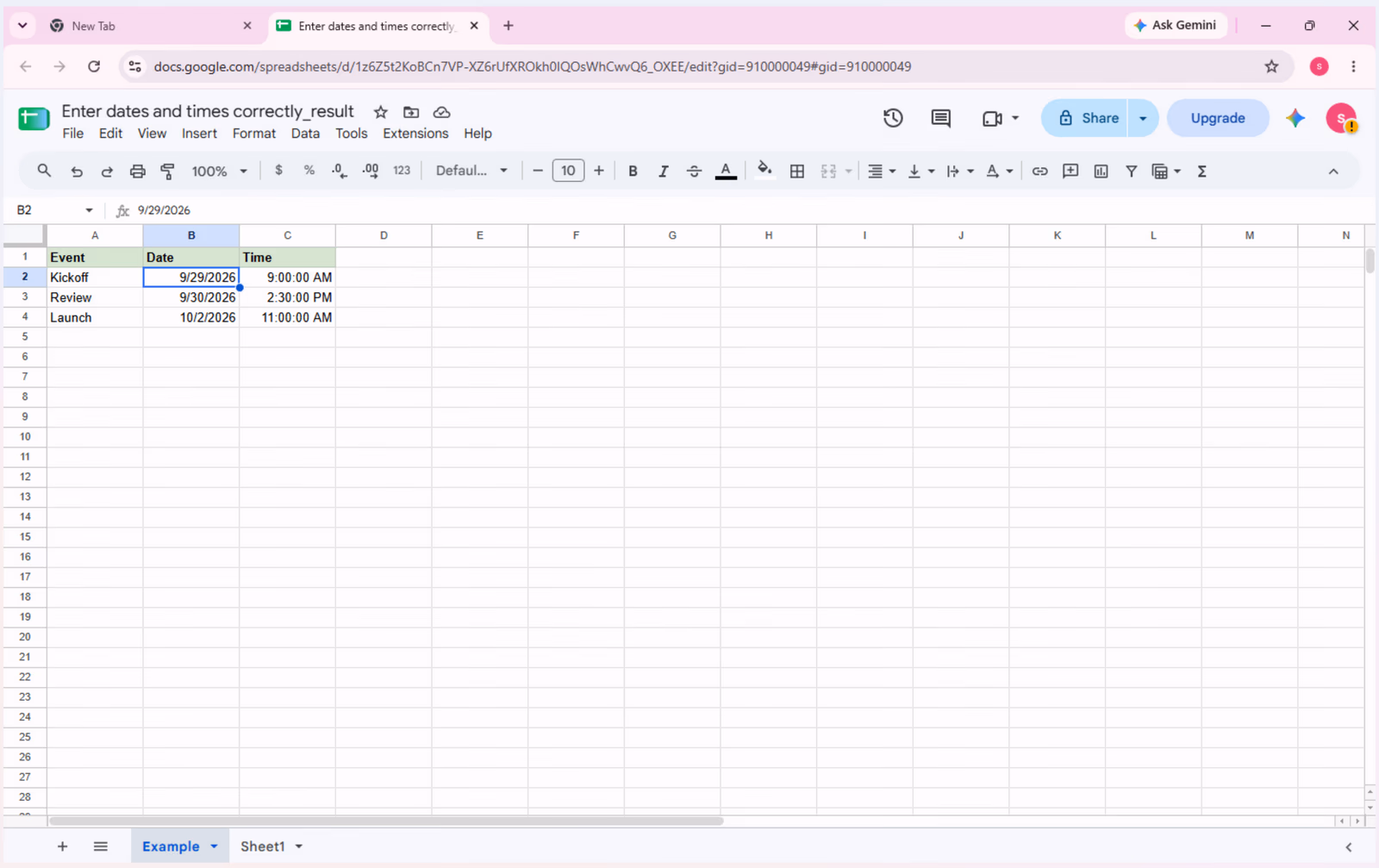This screenshot has height=868, width=1379.
Task: Open version history clock icon
Action: click(x=893, y=118)
